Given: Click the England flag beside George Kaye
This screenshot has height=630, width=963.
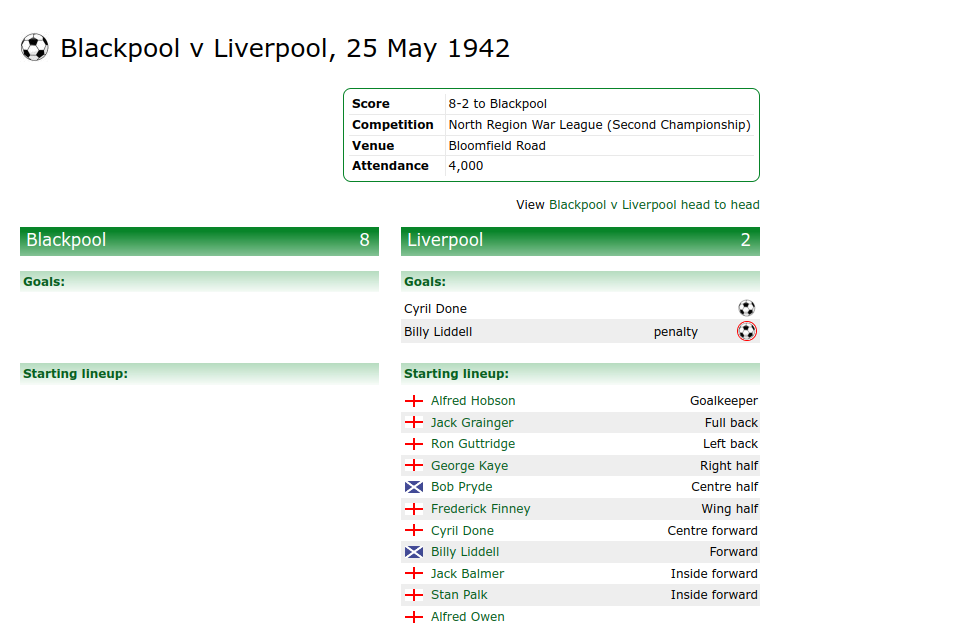Looking at the screenshot, I should pyautogui.click(x=414, y=466).
